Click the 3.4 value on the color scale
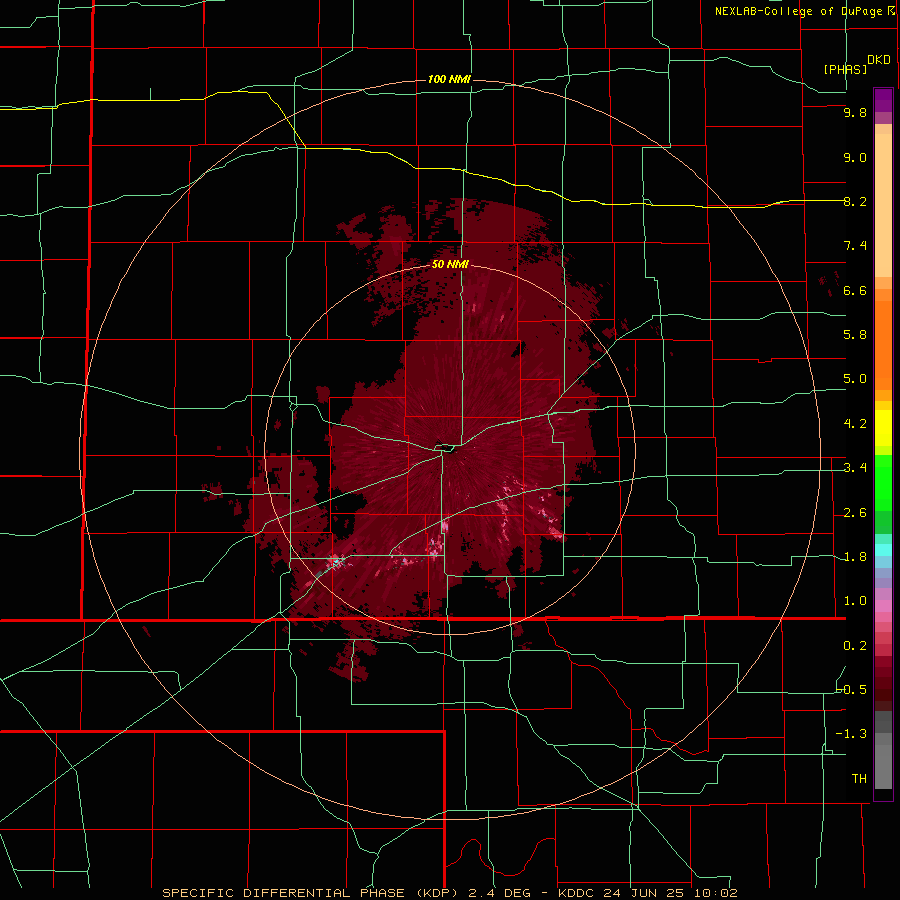900x900 pixels. [855, 468]
